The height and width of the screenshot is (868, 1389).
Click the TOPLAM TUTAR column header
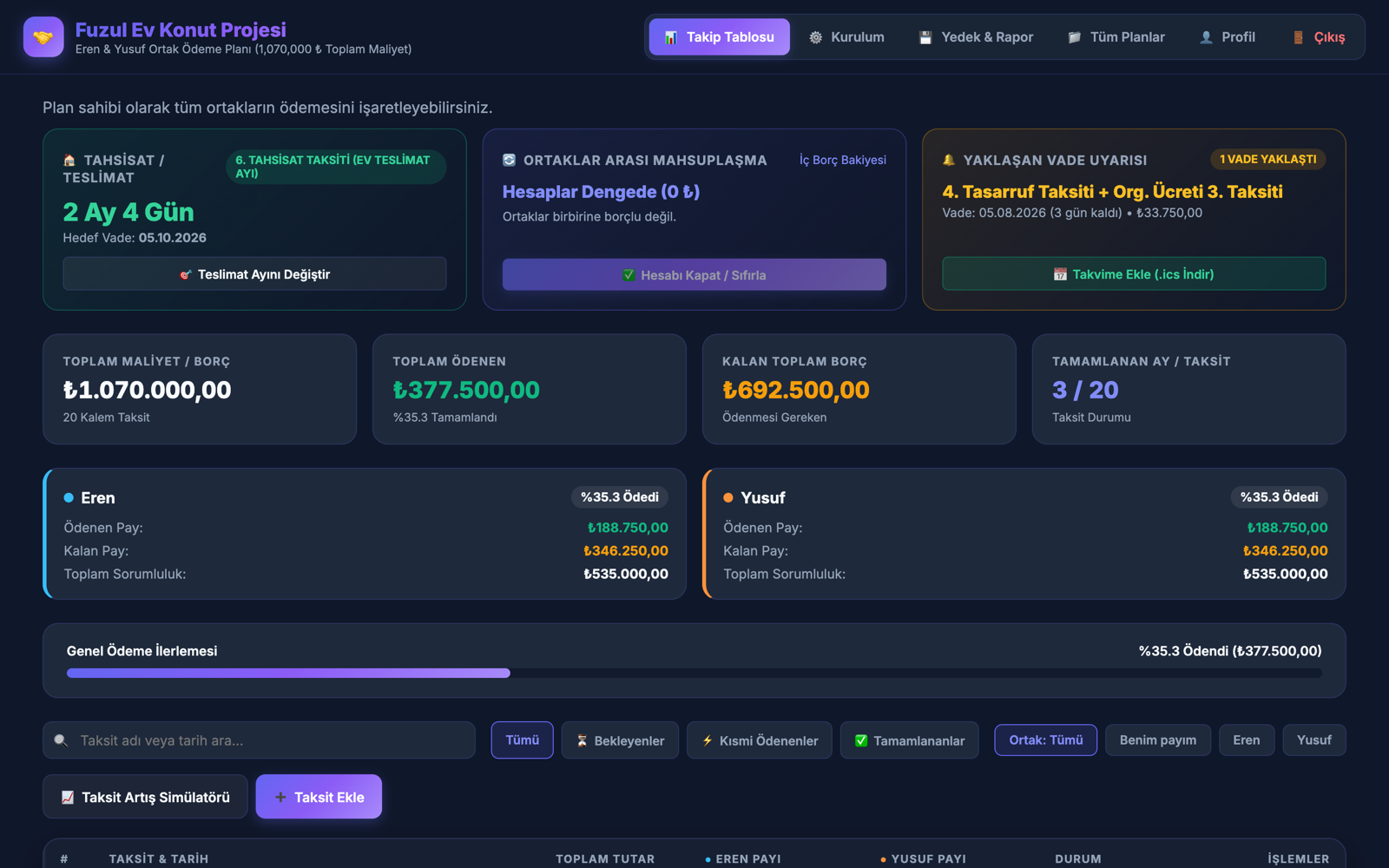605,858
